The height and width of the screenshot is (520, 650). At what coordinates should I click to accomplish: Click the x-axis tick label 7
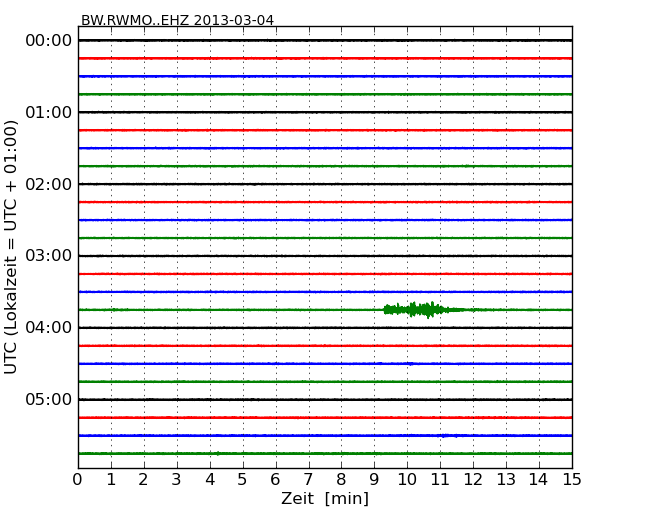pyautogui.click(x=308, y=480)
